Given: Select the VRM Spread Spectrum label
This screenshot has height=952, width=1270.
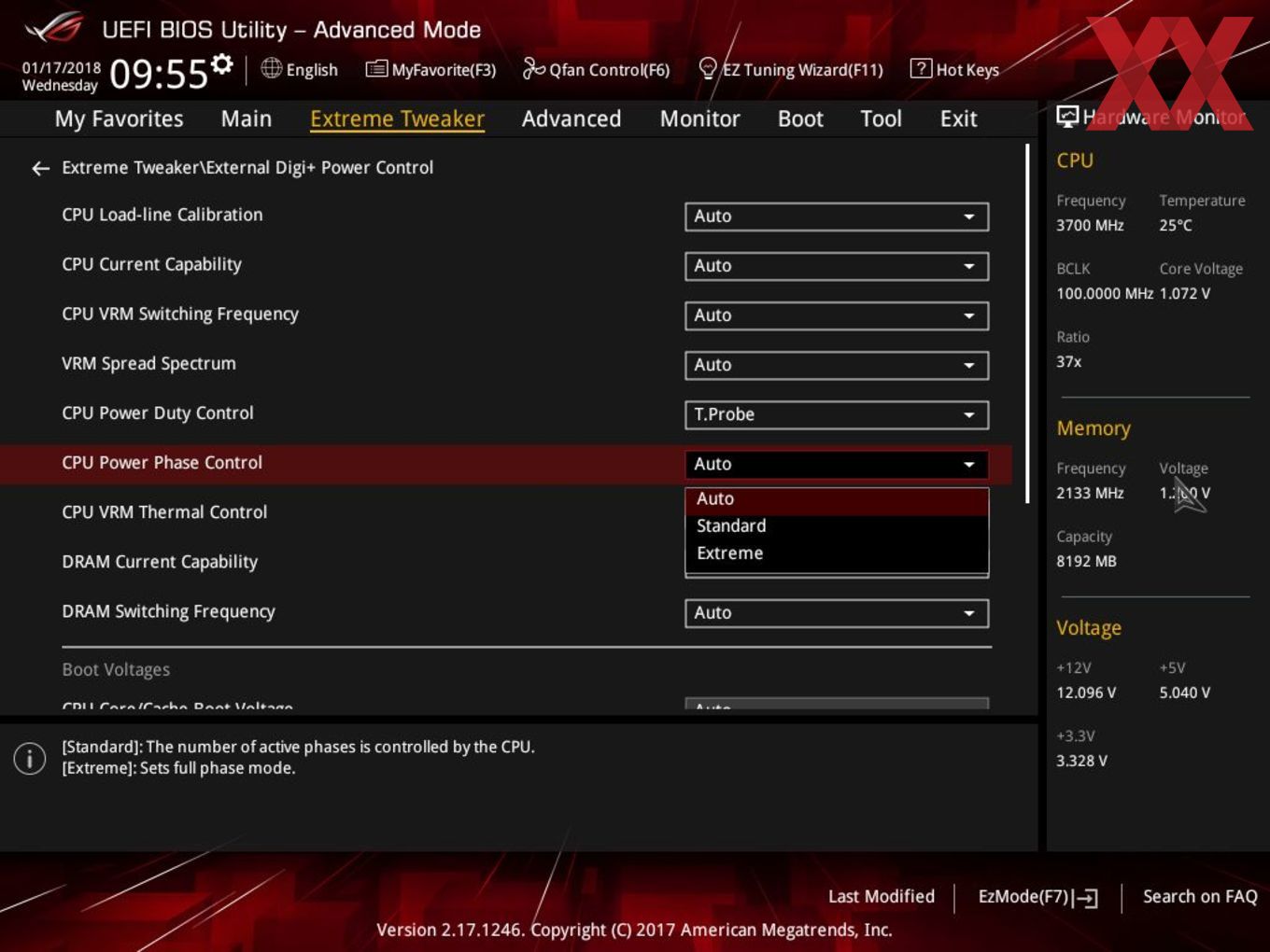Looking at the screenshot, I should (x=148, y=363).
